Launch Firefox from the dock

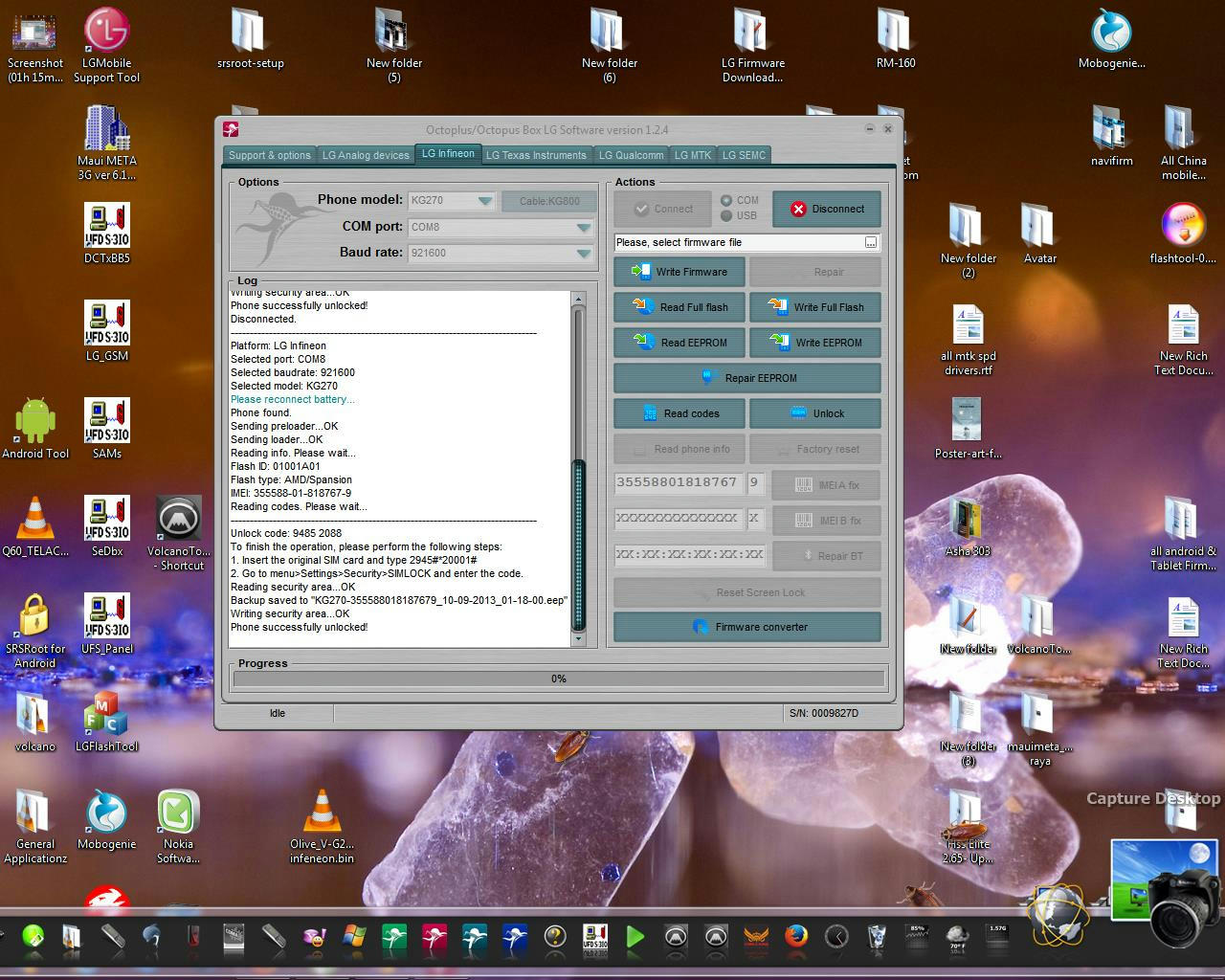tap(795, 936)
